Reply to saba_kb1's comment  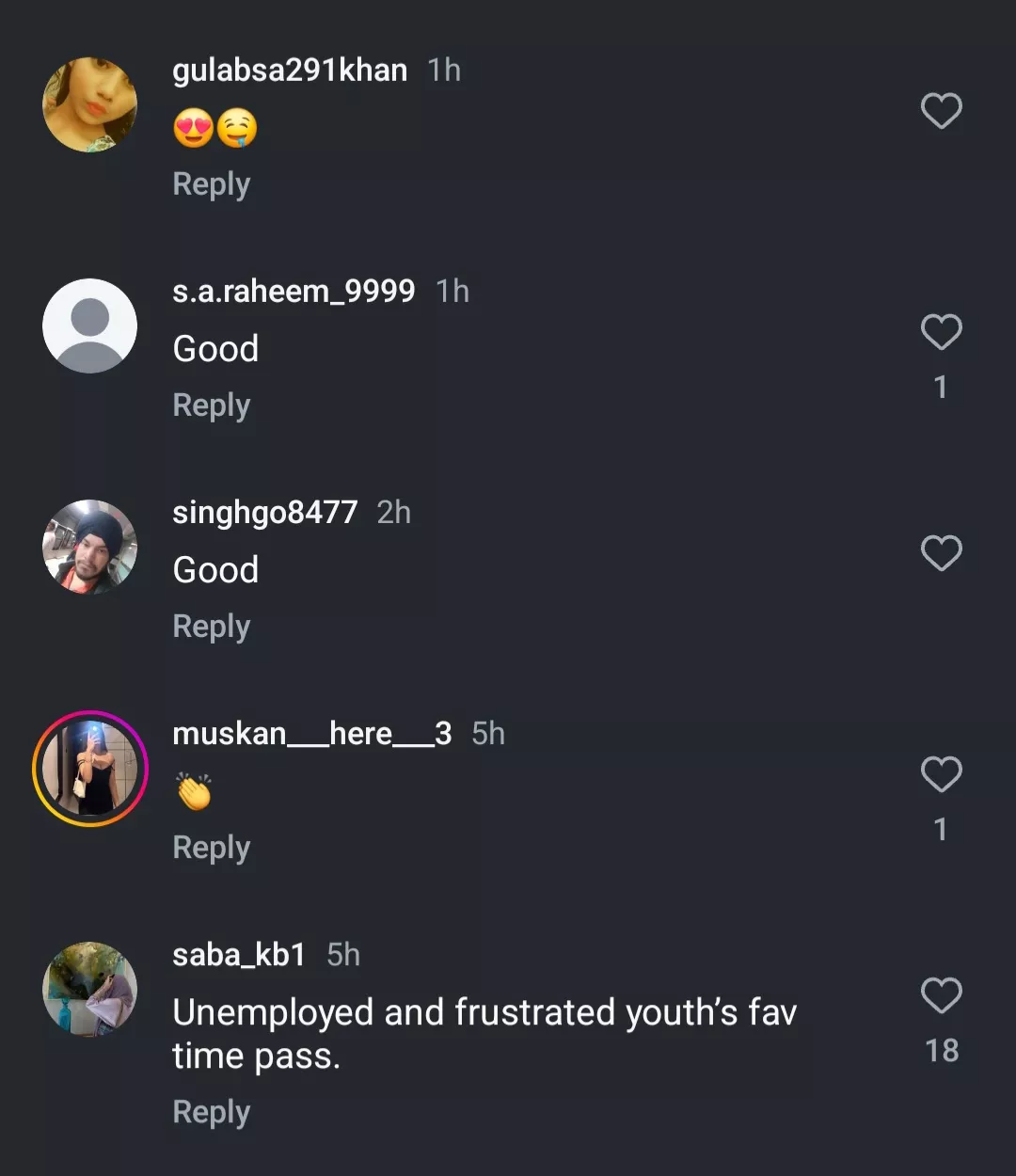point(212,1112)
